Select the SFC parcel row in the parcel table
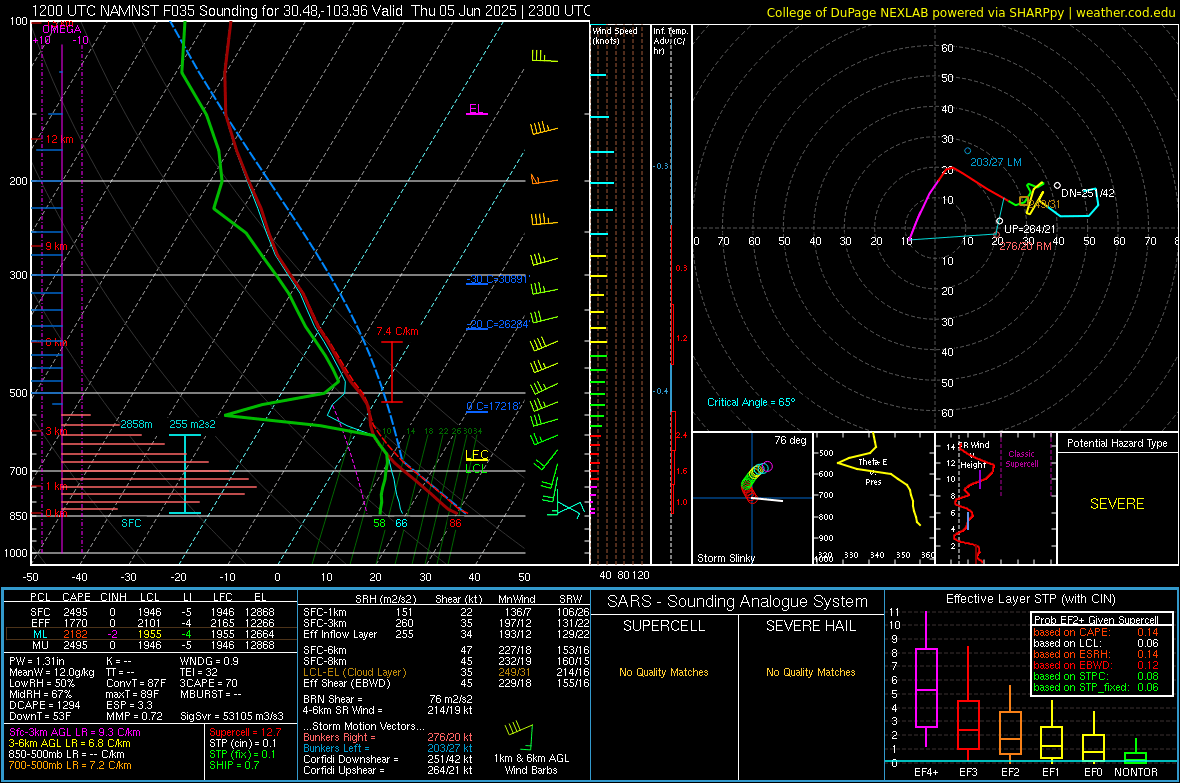 [x=151, y=613]
